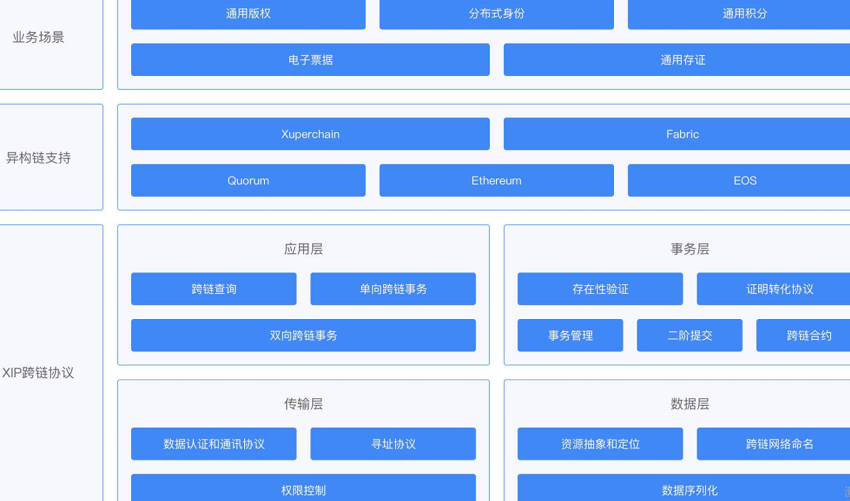The image size is (850, 501).
Task: Click the Quorum block
Action: coord(248,181)
